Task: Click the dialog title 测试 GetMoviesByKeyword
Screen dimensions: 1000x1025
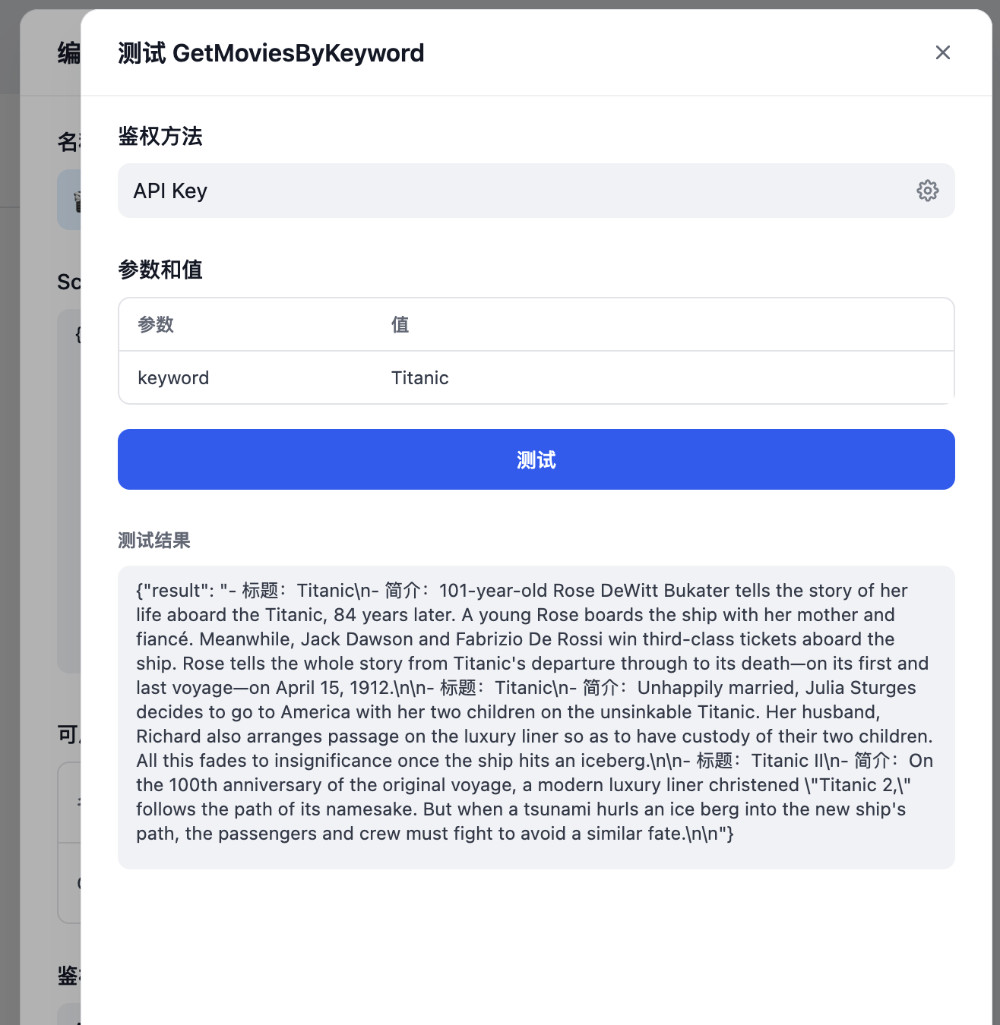Action: pos(271,53)
